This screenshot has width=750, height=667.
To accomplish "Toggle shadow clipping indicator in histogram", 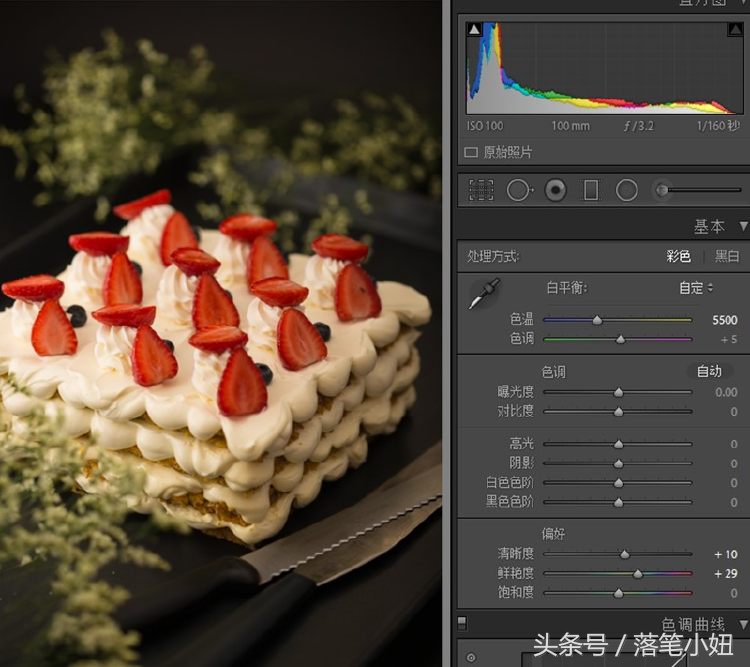I will point(474,30).
